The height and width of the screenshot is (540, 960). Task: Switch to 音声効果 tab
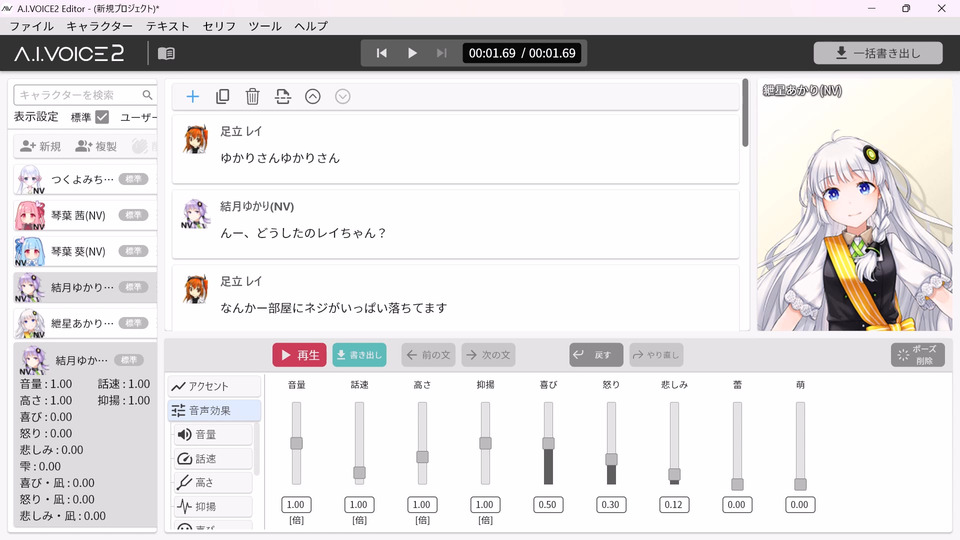(x=214, y=410)
